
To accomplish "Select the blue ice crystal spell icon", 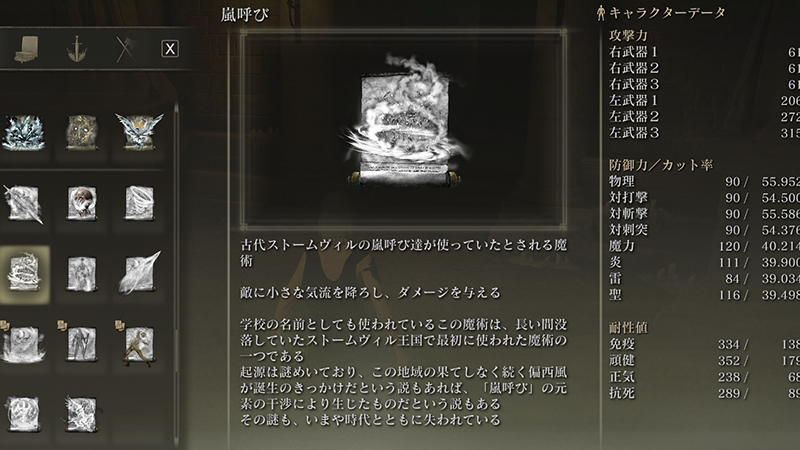I will point(23,133).
